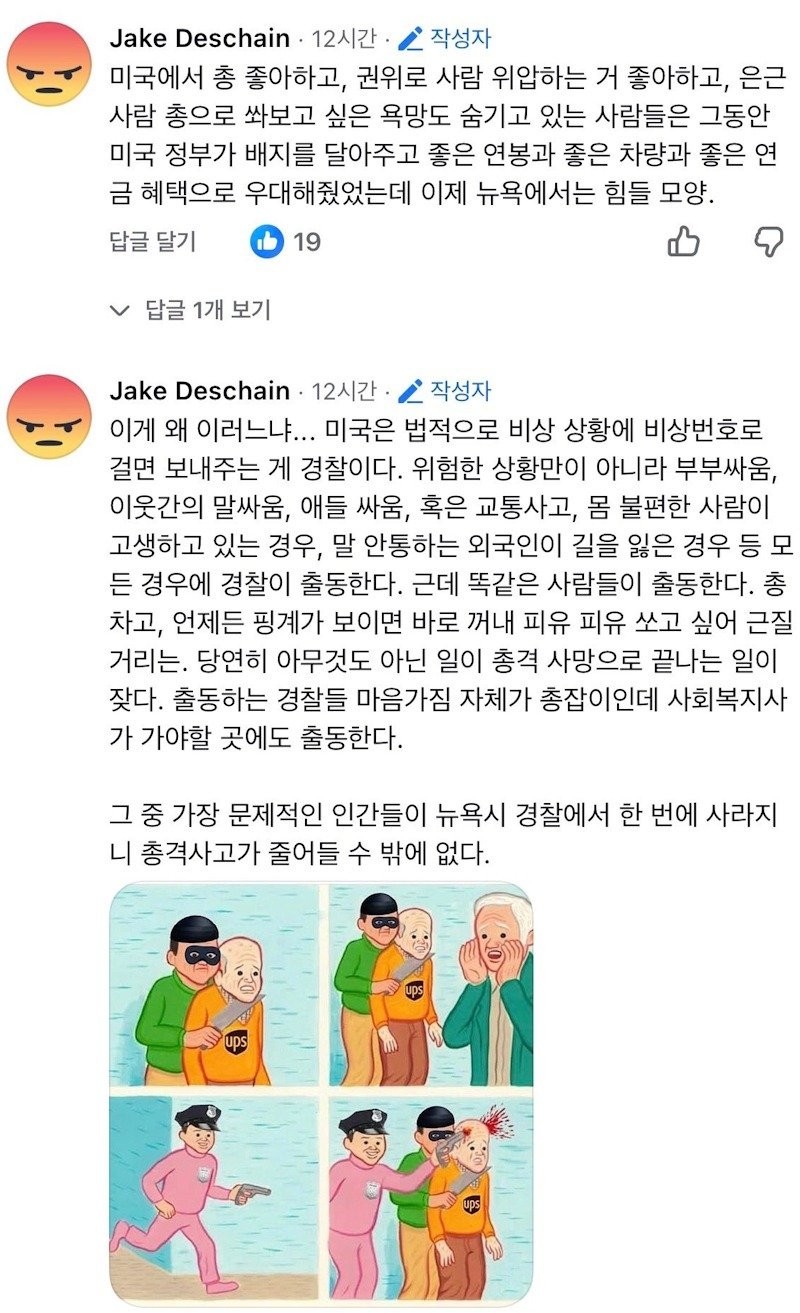Open the comic panel with the screaming gray-haired man

click(430, 986)
